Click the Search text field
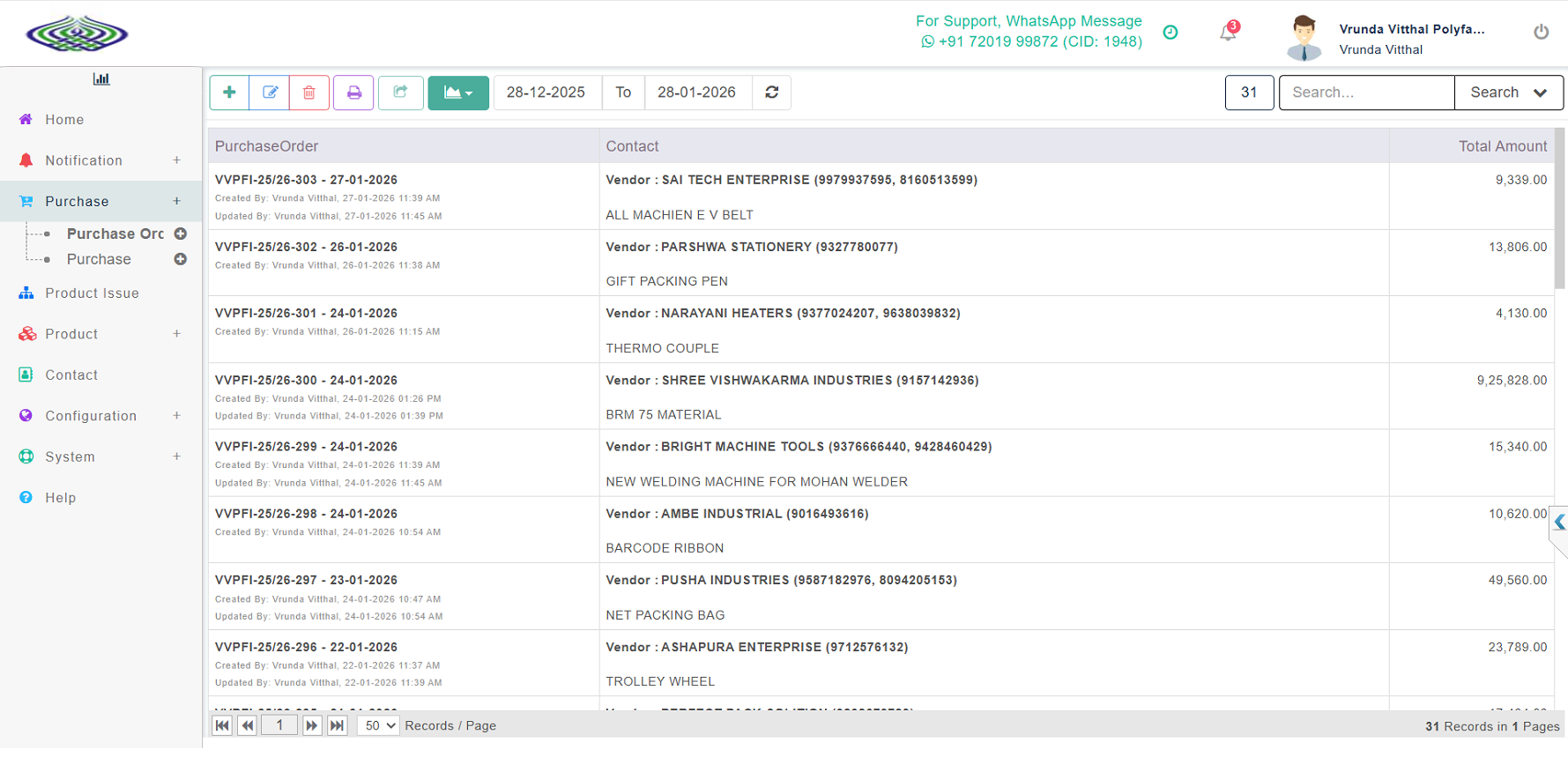This screenshot has height=772, width=1568. pos(1366,93)
